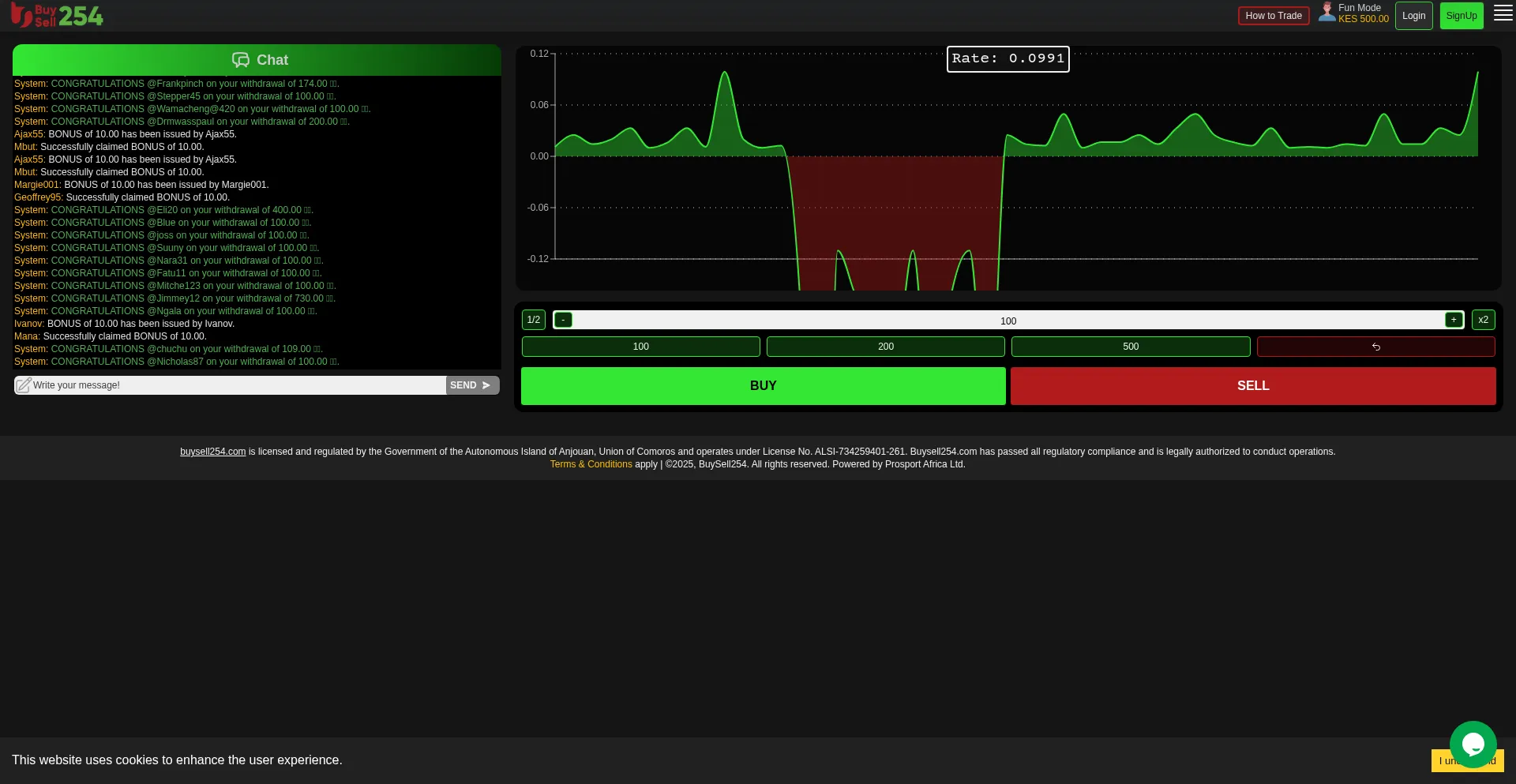The width and height of the screenshot is (1516, 784).
Task: Increase stake with the plus button
Action: 1453,320
